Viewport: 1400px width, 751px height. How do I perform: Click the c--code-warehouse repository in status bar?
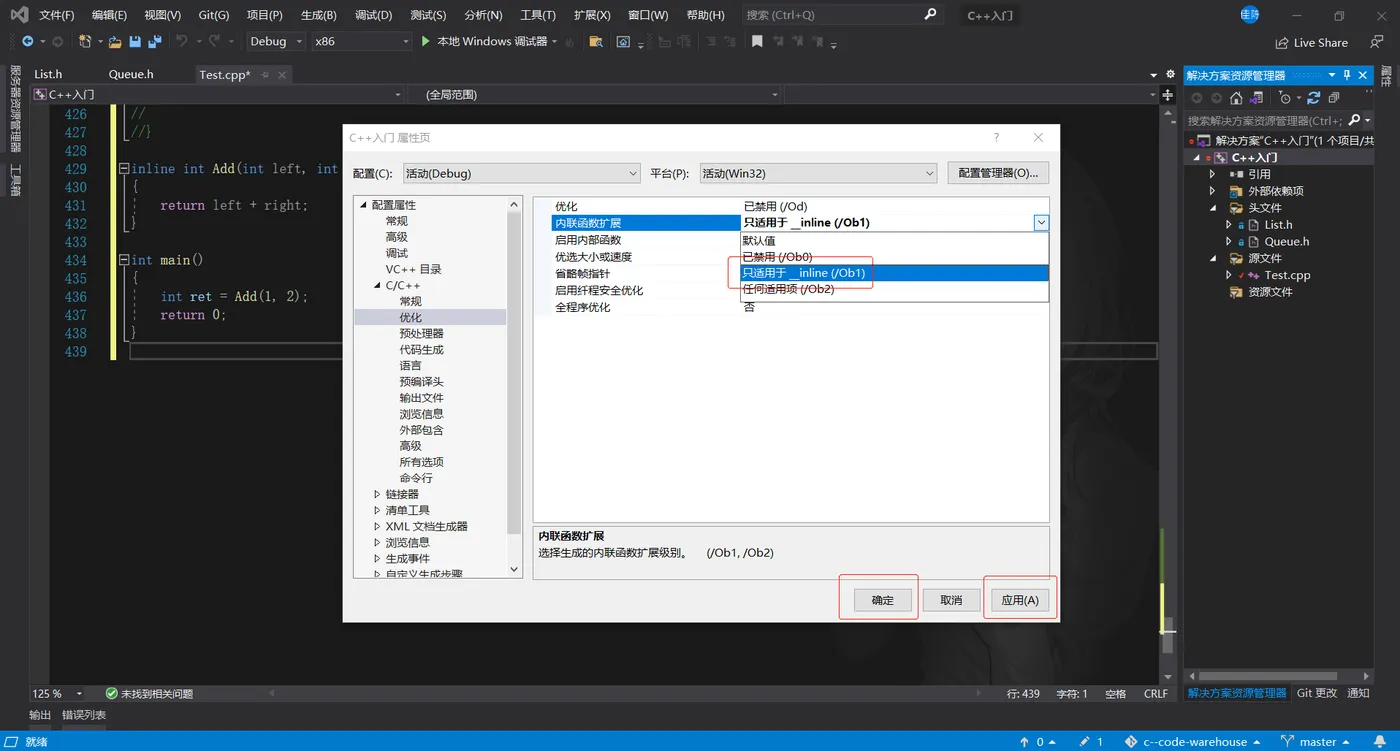[x=1195, y=742]
